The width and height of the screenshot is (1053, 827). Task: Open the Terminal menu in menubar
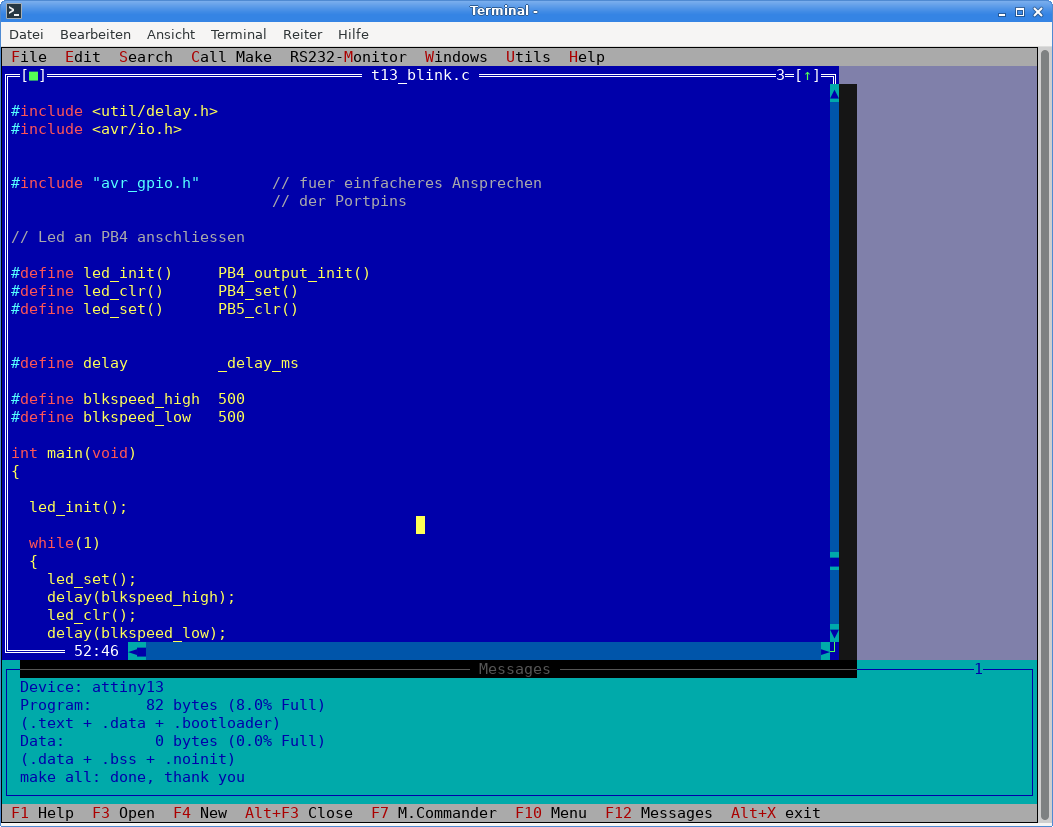(238, 34)
